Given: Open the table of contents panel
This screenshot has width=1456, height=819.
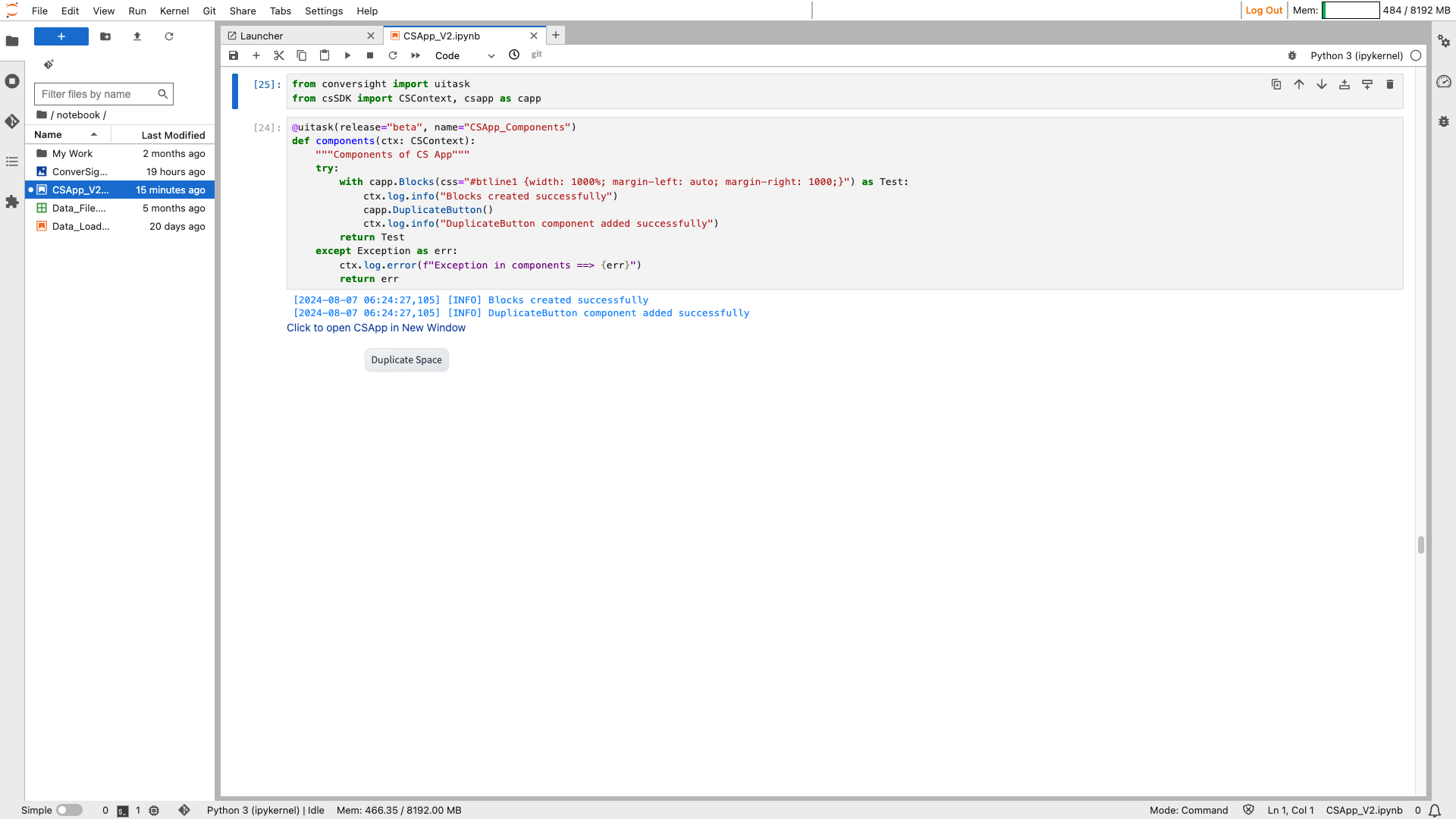Looking at the screenshot, I should 12,162.
